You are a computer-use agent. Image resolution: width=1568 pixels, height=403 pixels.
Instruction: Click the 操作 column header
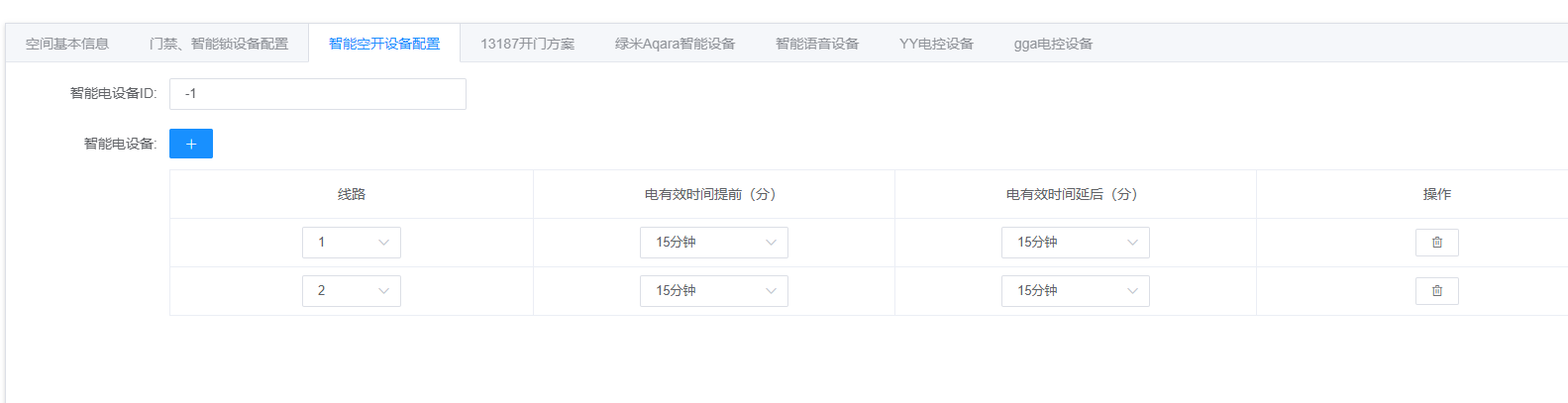coord(1436,194)
